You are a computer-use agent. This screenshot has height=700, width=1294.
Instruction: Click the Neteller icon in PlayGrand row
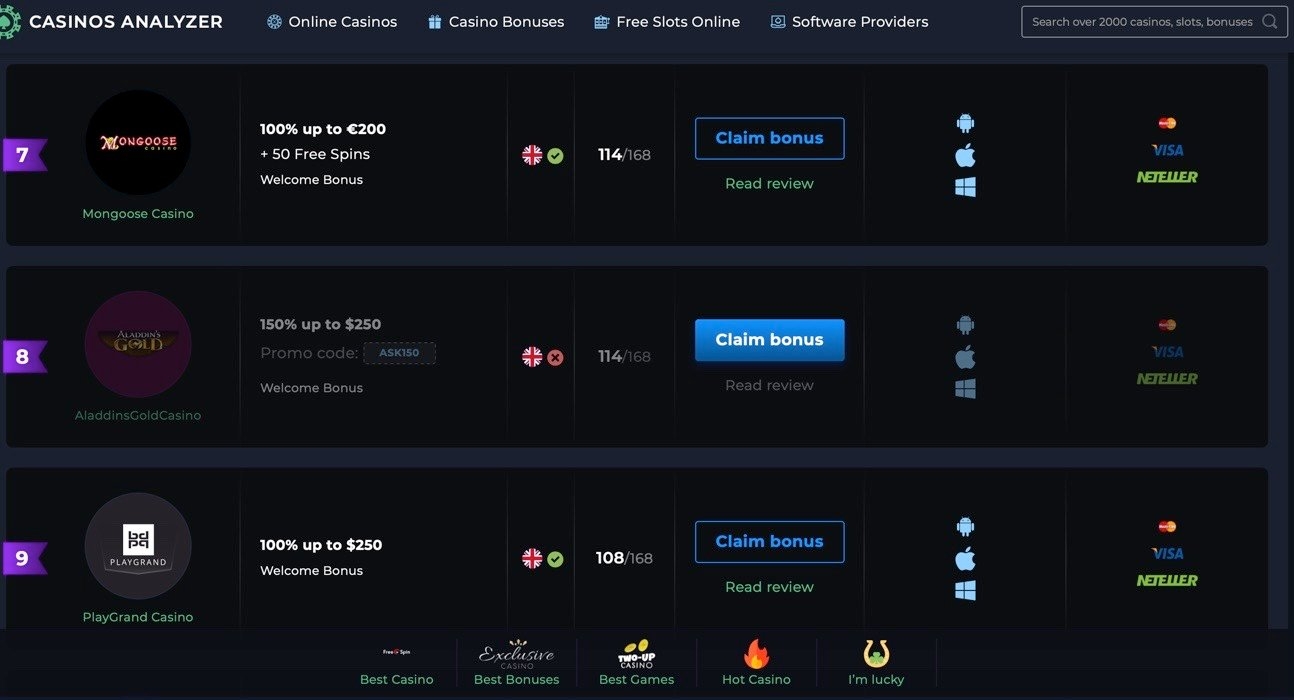coord(1167,581)
